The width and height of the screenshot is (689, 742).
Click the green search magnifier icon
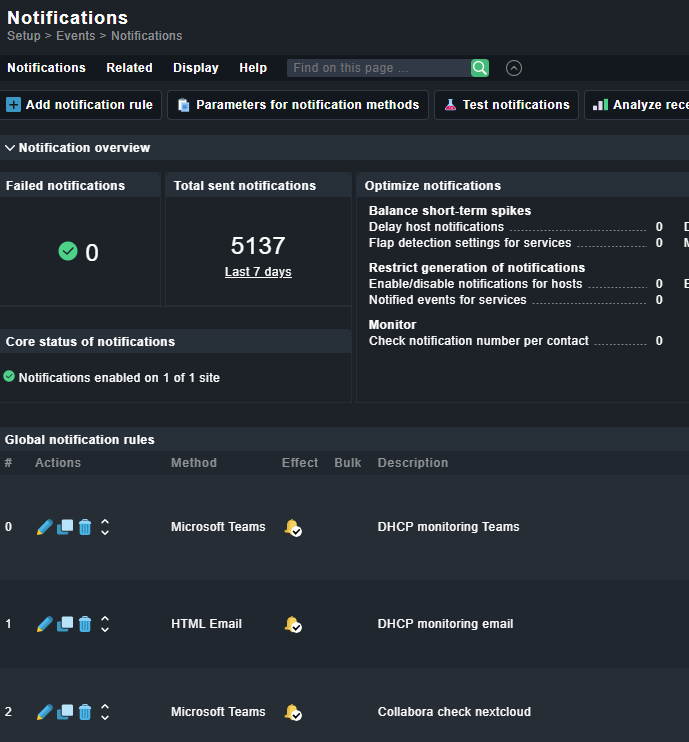[480, 68]
